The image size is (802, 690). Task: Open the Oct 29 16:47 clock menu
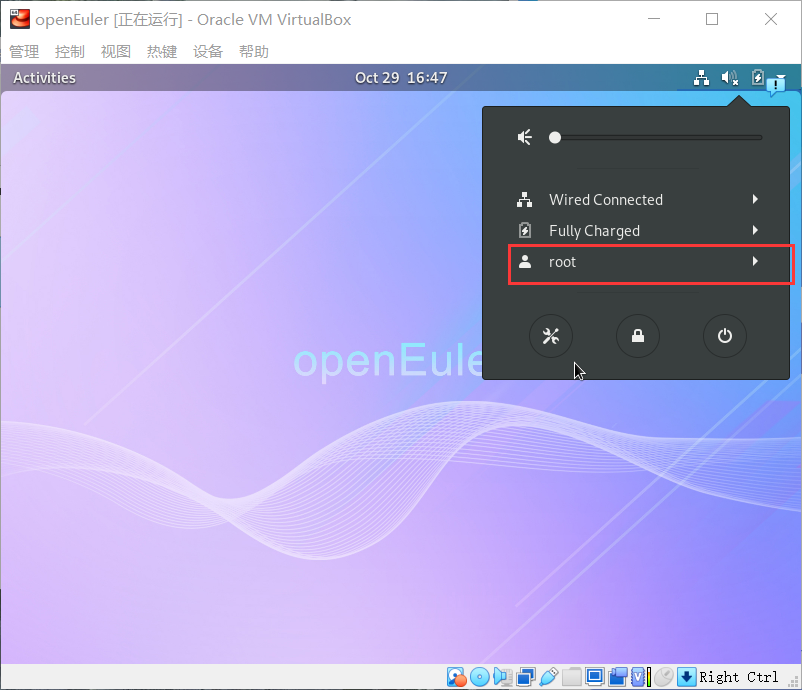401,78
